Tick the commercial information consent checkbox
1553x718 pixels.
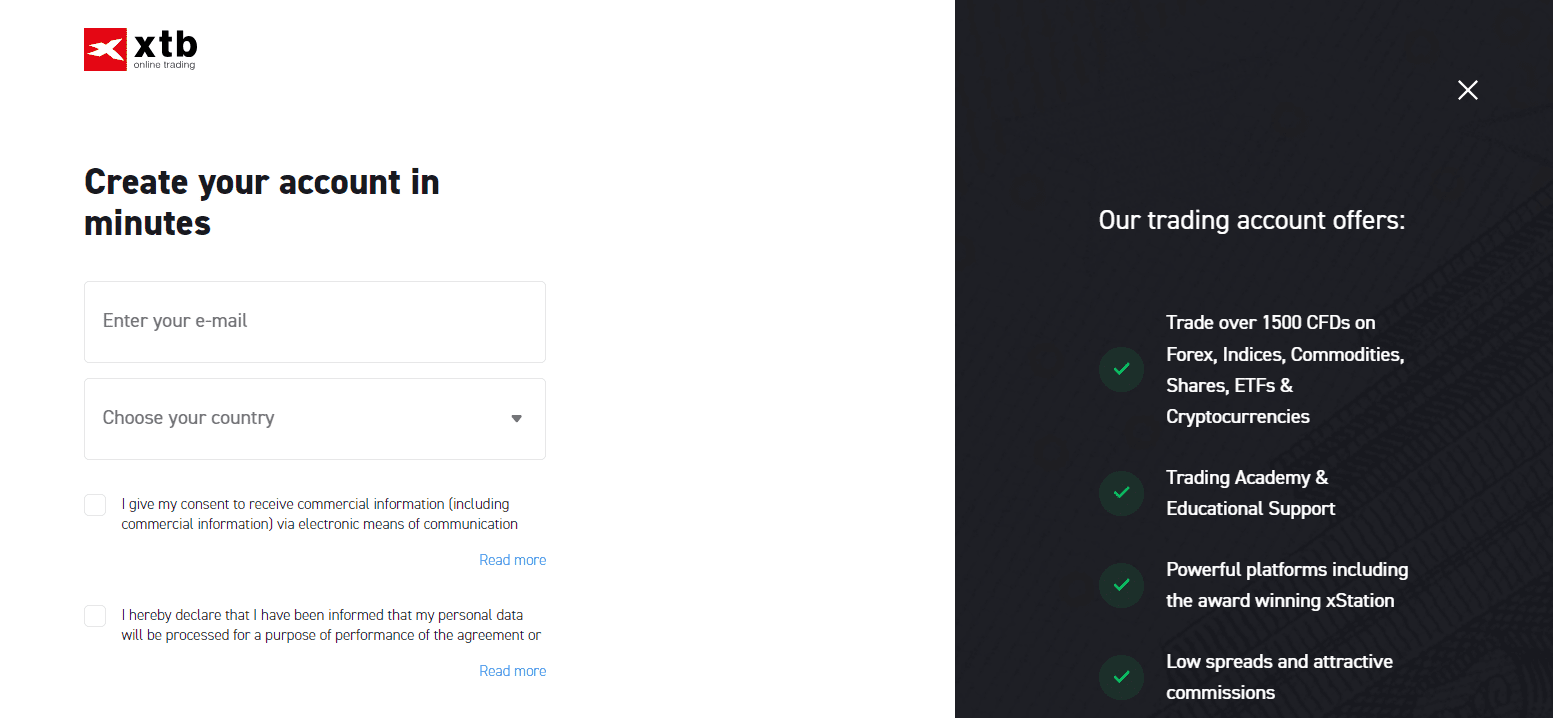(x=95, y=505)
